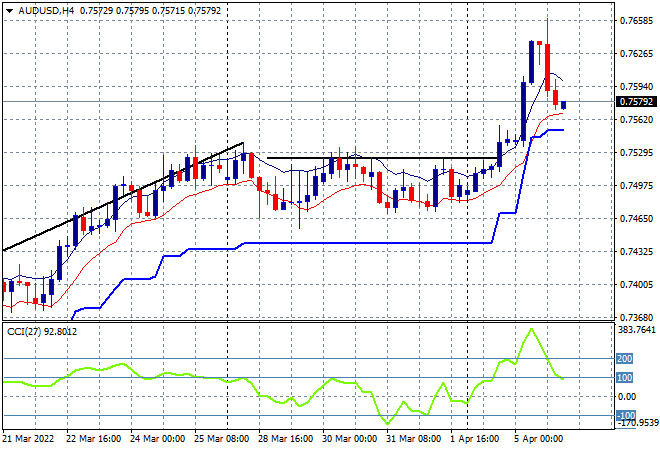Click the CCI(27) 92.8012 indicator label
Screen dimensions: 660x450
coord(42,332)
